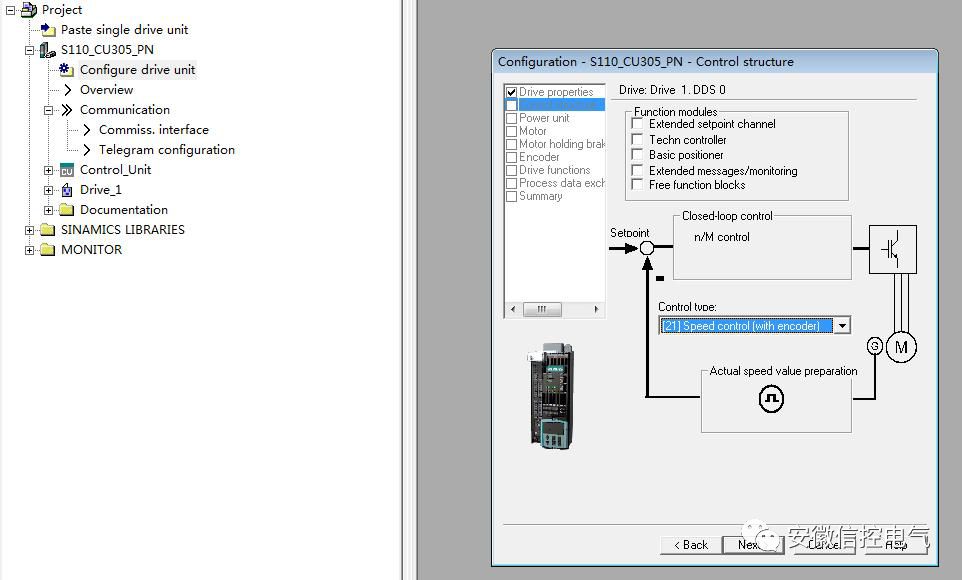Click the wizard list scroll right arrow

(x=596, y=309)
